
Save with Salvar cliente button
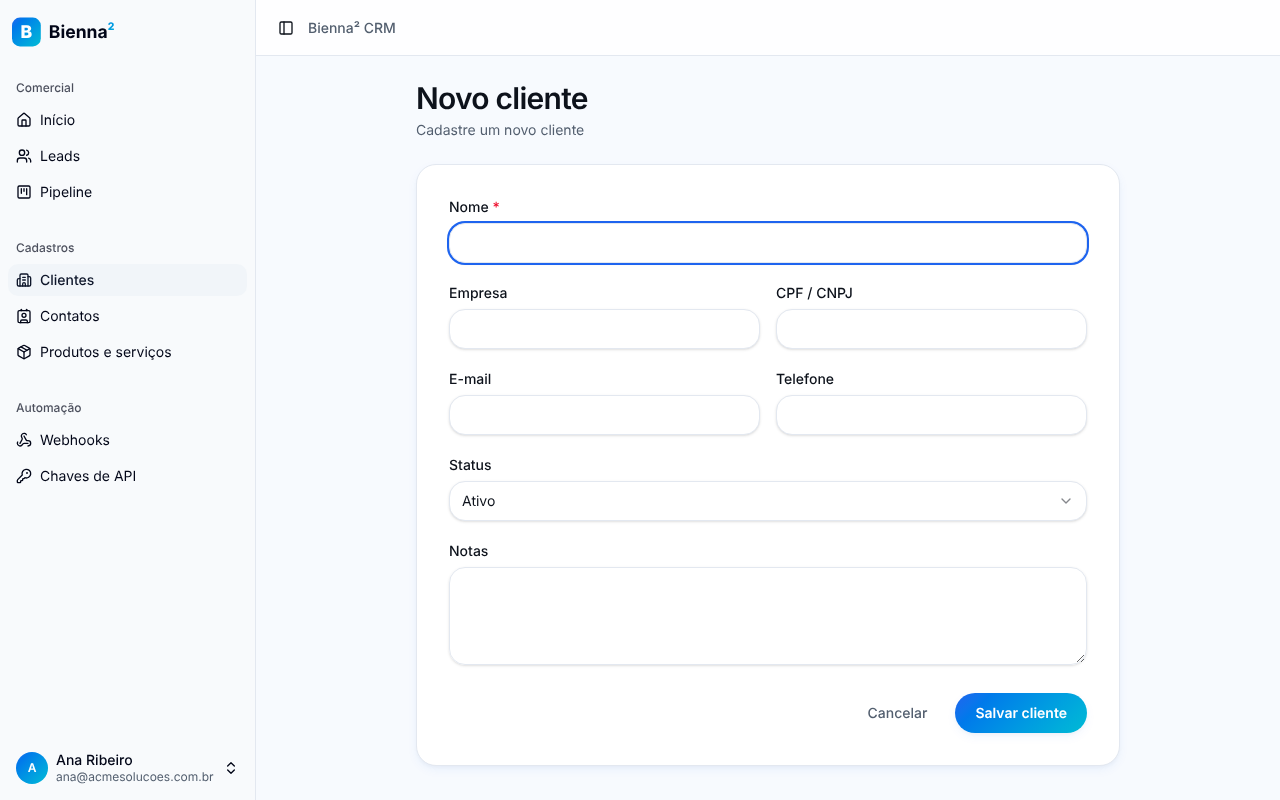click(x=1021, y=713)
